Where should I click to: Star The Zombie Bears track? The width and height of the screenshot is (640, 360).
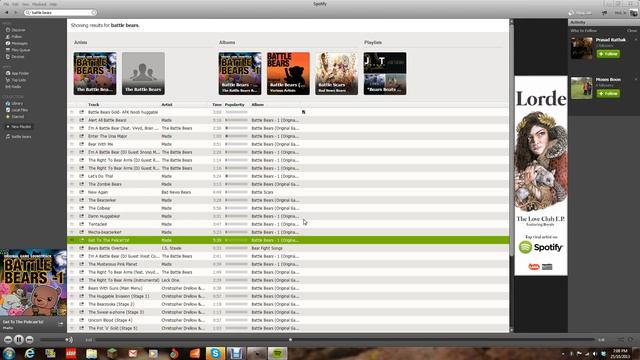(x=72, y=184)
